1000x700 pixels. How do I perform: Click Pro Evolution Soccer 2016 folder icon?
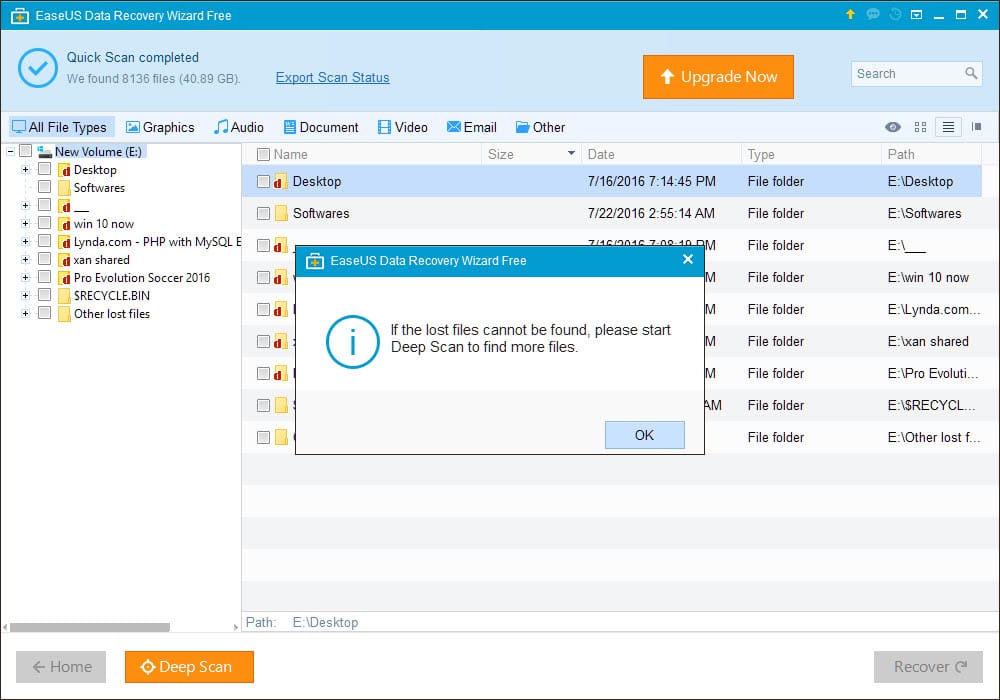point(64,277)
